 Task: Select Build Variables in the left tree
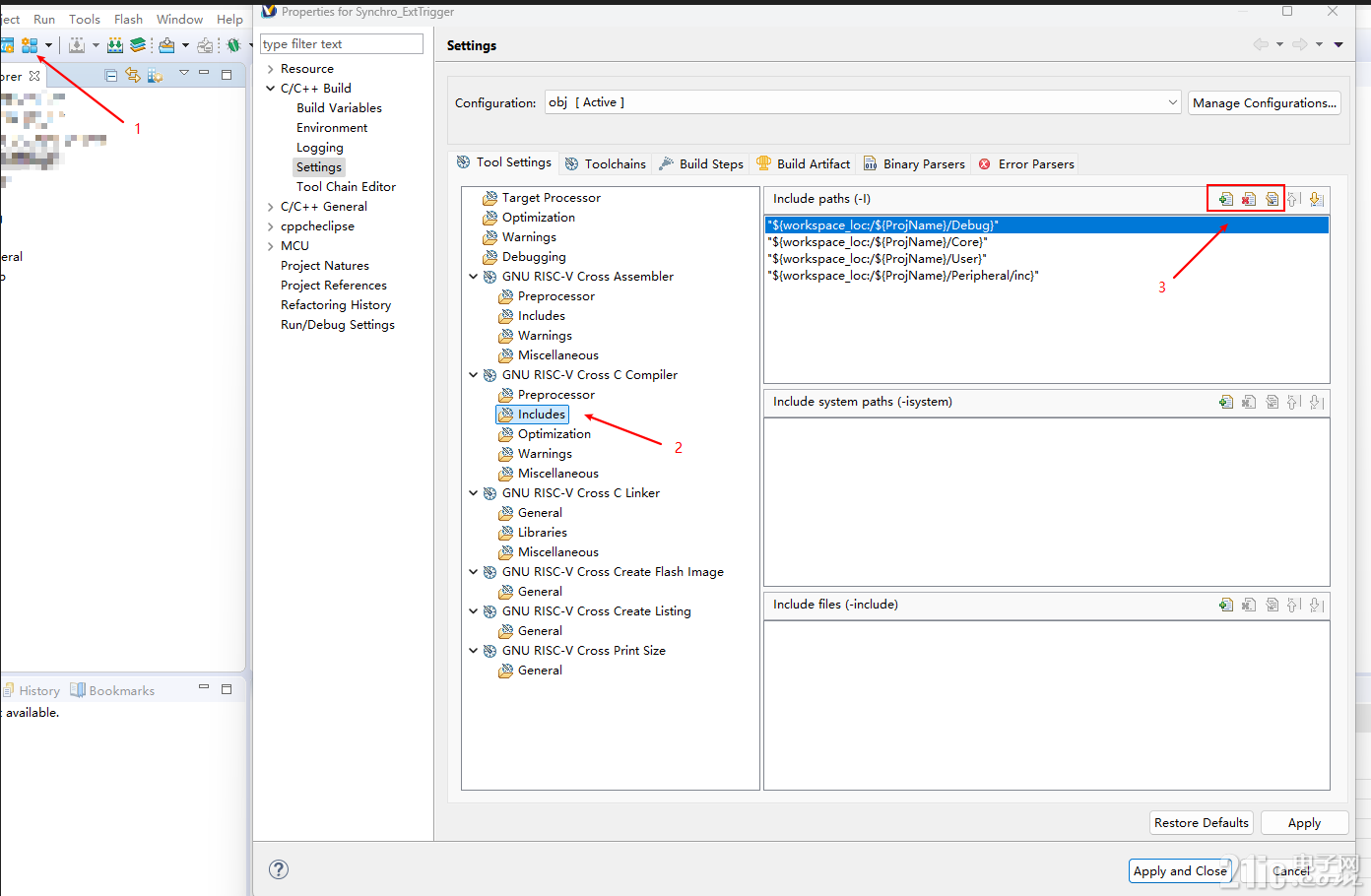(x=339, y=108)
